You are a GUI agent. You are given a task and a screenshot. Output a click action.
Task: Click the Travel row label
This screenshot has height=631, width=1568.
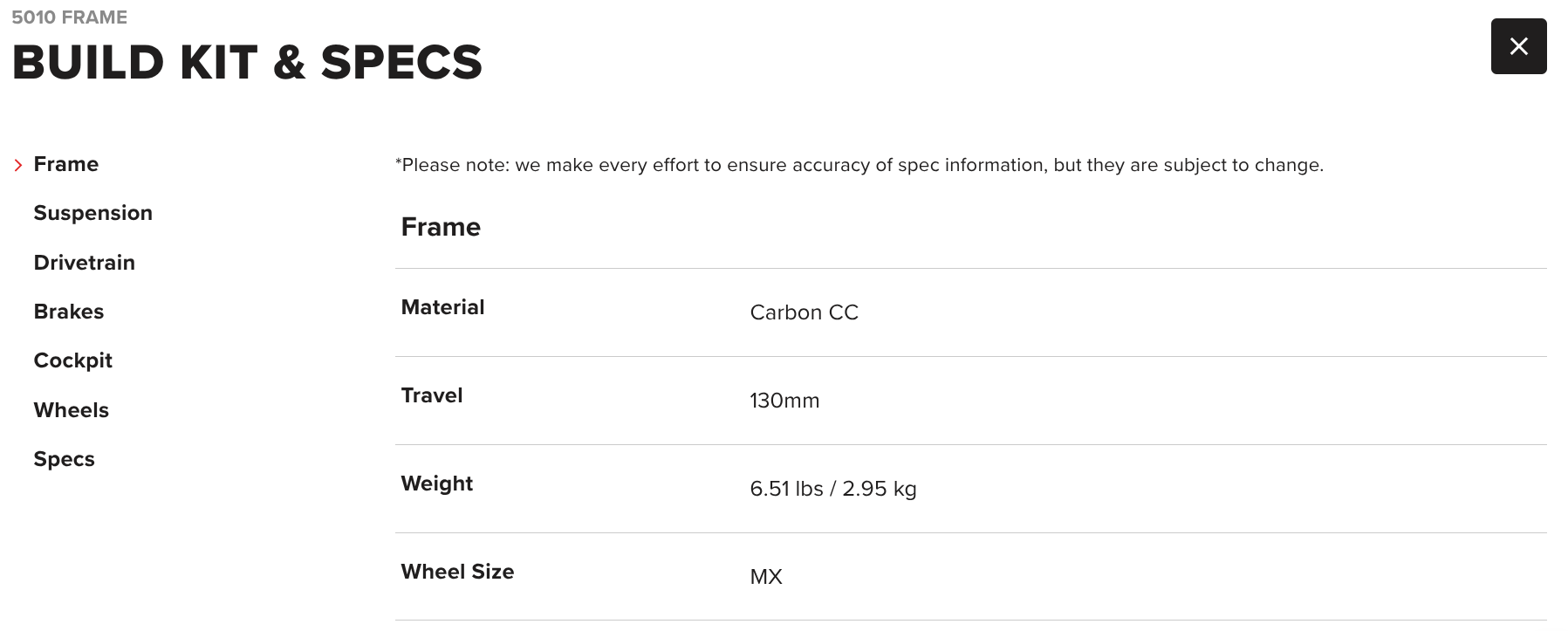click(431, 395)
